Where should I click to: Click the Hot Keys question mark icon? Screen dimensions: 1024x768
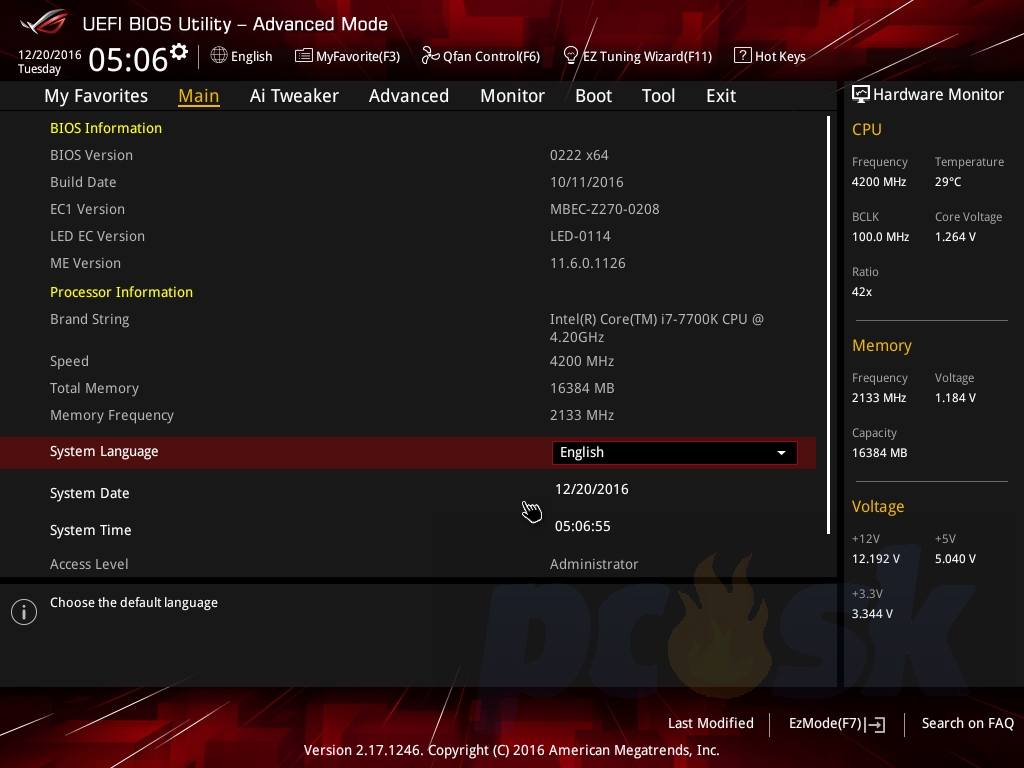(x=743, y=56)
